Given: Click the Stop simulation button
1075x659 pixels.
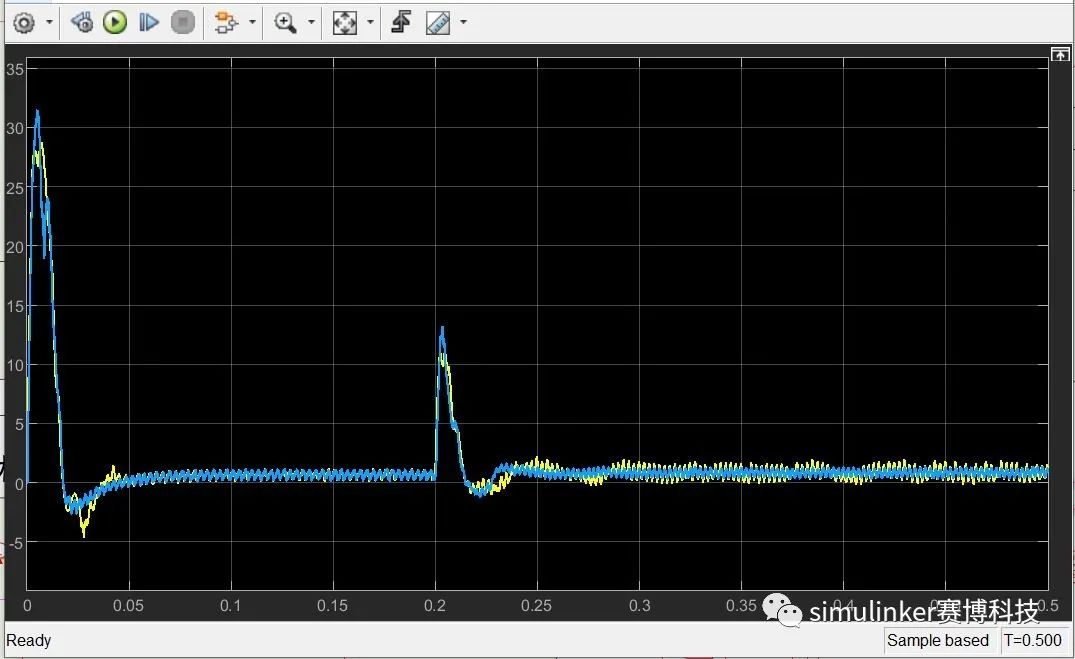Looking at the screenshot, I should 182,23.
